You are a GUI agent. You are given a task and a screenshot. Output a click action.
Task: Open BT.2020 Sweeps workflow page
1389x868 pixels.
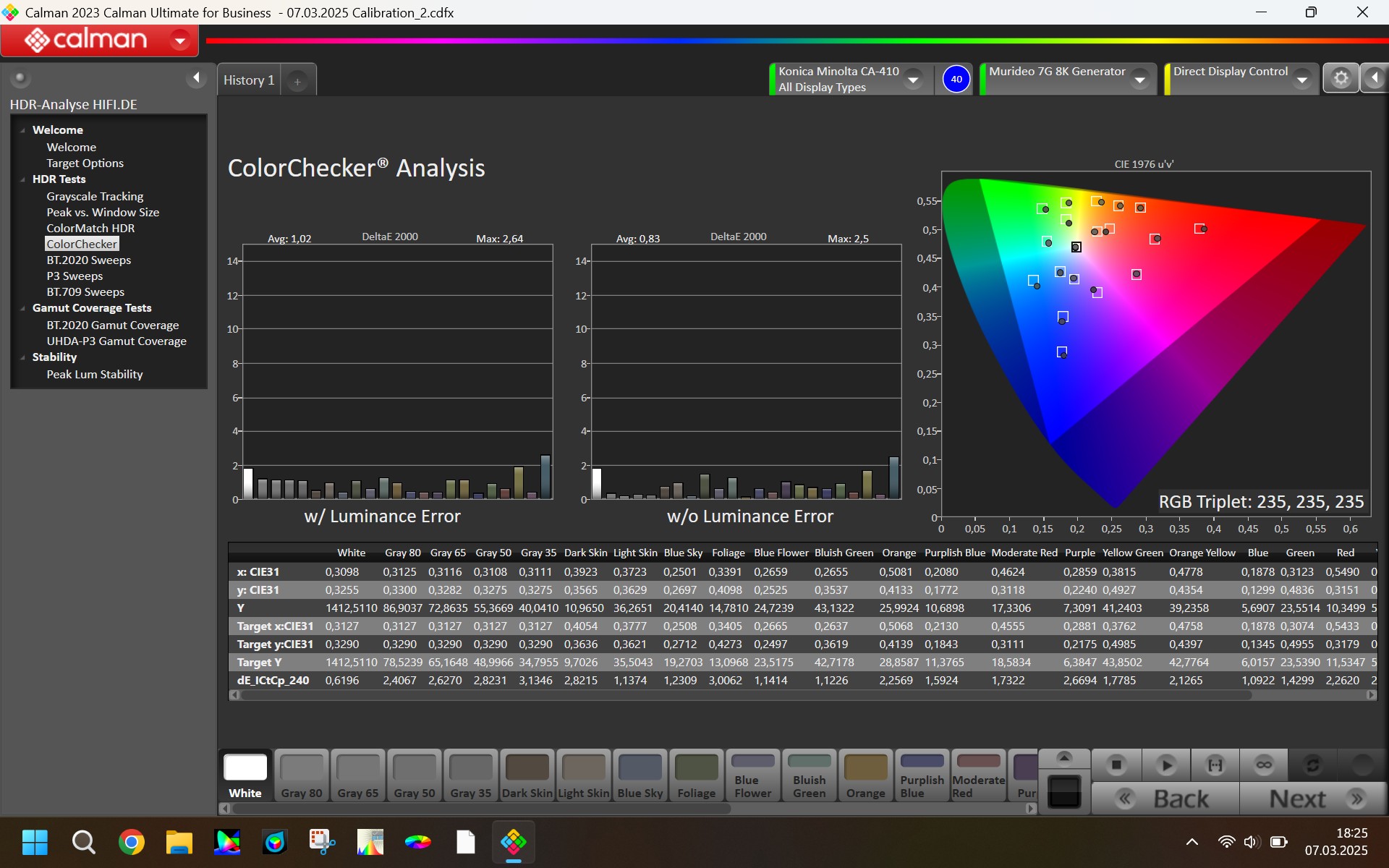88,260
